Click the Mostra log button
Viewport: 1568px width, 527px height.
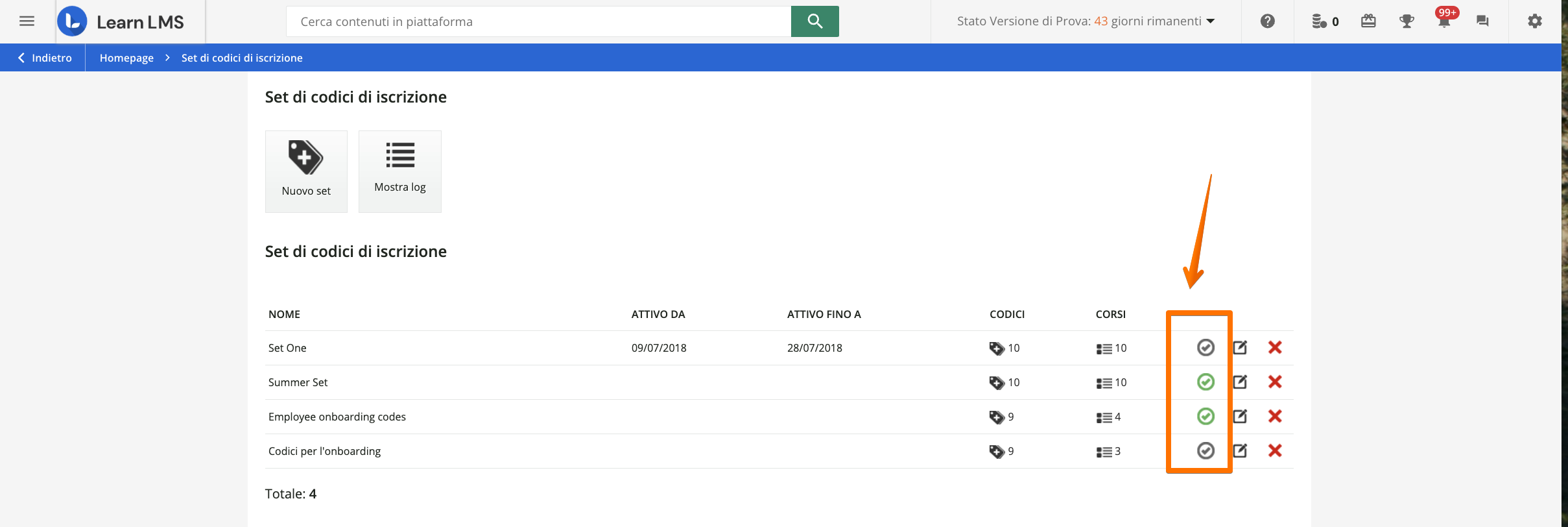click(x=400, y=171)
